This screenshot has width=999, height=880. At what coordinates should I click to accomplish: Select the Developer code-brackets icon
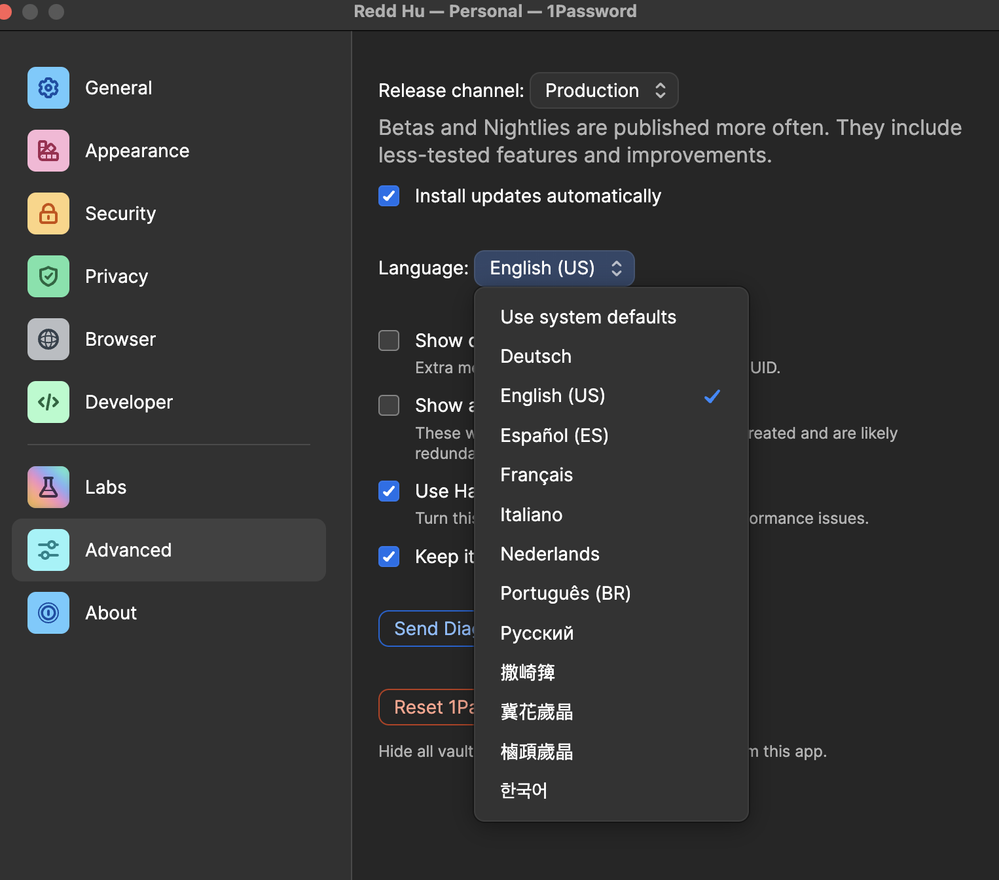coord(48,402)
